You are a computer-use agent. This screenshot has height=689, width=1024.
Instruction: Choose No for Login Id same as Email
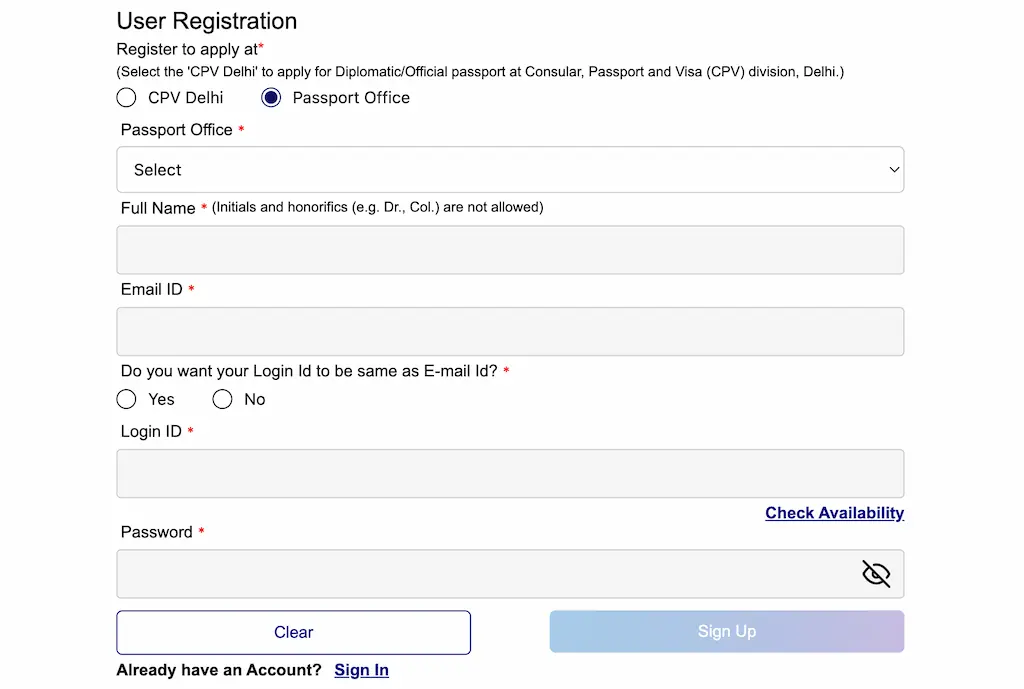222,399
